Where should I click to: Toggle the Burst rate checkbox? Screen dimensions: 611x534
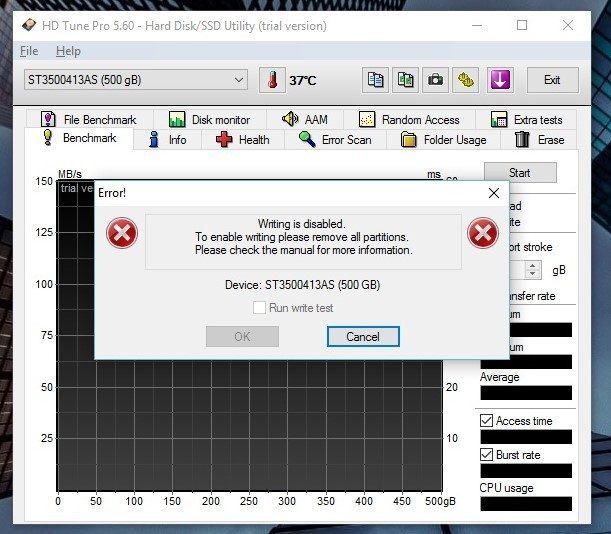point(486,455)
